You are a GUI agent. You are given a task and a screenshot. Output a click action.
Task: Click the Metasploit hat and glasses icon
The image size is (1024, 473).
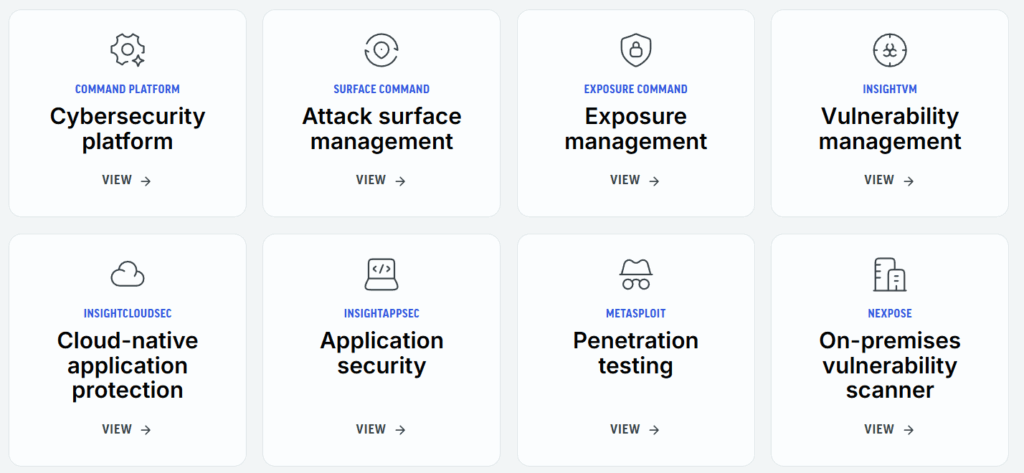pyautogui.click(x=635, y=273)
